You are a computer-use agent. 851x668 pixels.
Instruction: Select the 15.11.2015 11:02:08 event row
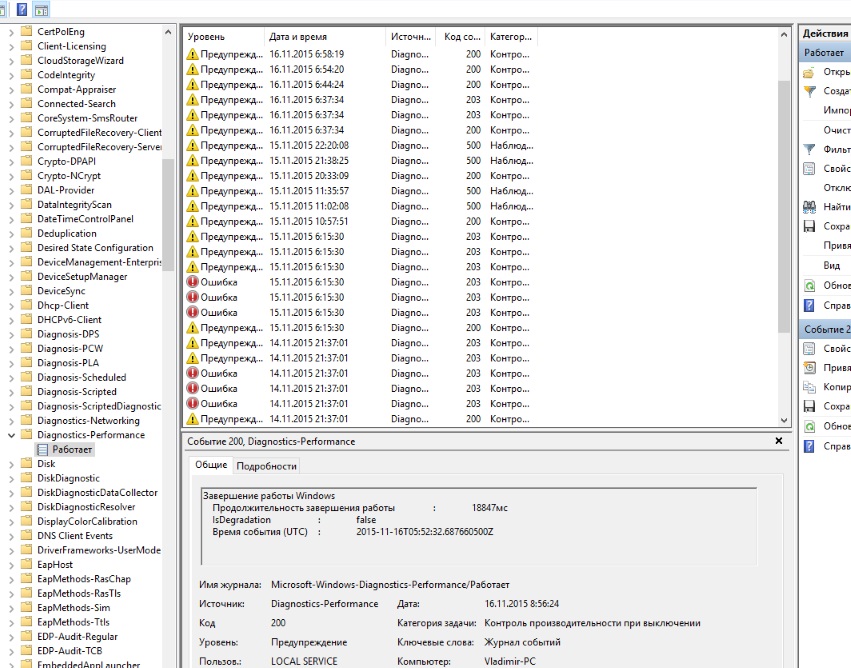[x=359, y=206]
